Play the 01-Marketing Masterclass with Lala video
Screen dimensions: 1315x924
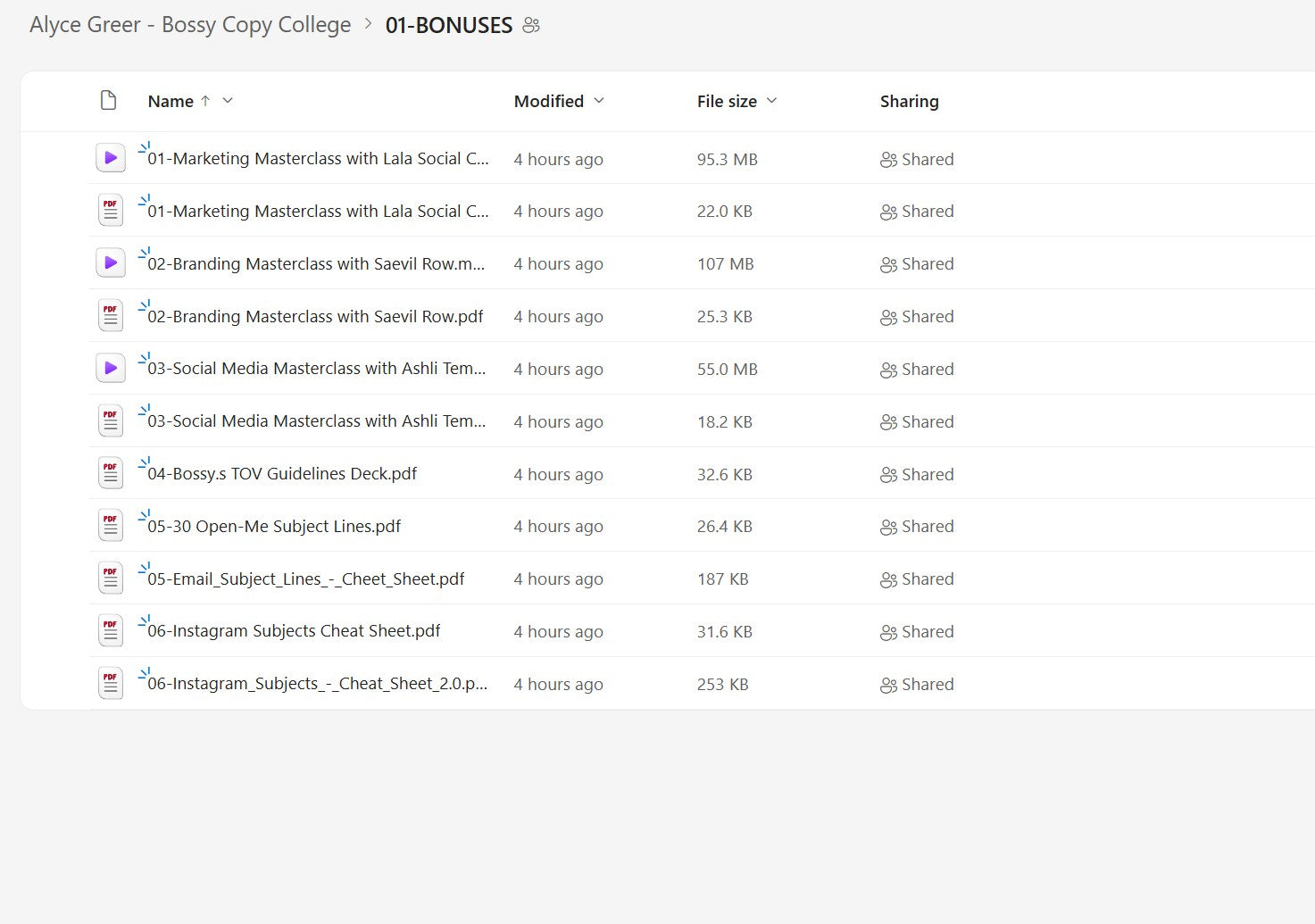[110, 157]
